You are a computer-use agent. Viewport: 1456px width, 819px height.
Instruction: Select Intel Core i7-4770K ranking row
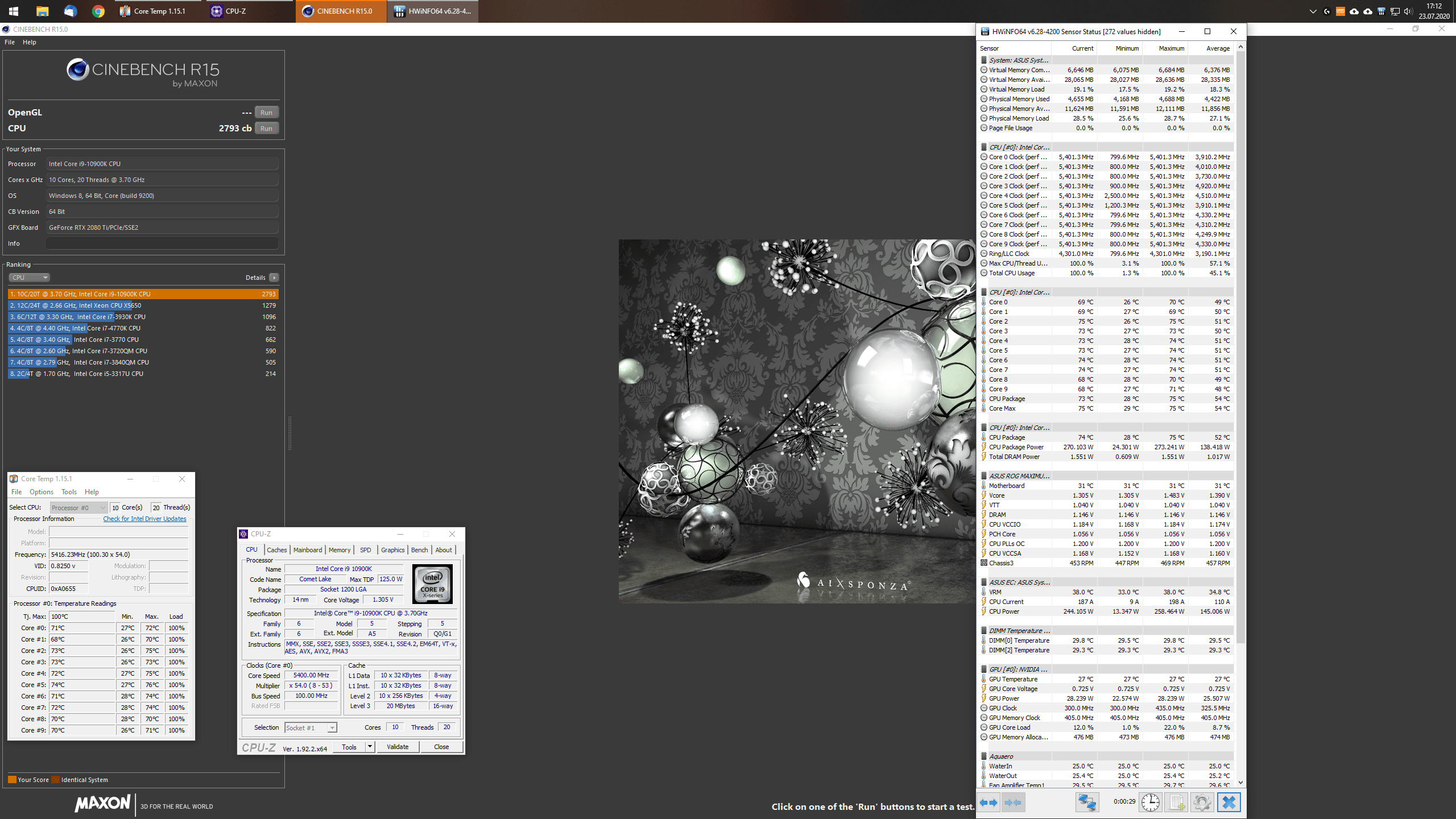143,328
